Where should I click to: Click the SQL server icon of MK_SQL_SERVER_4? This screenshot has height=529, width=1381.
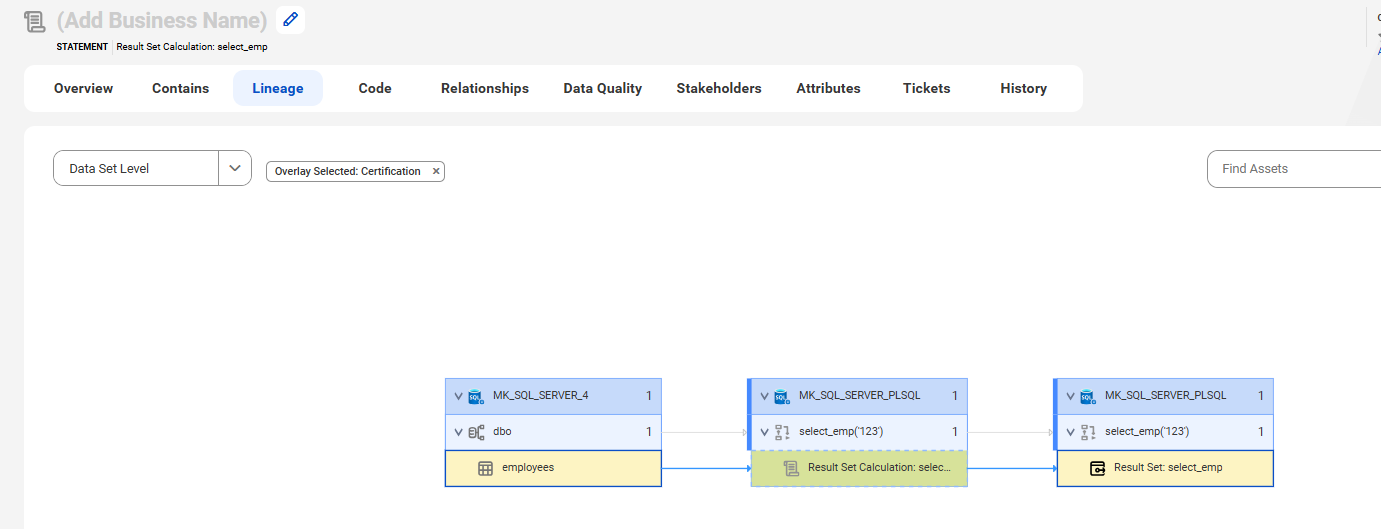(x=476, y=396)
